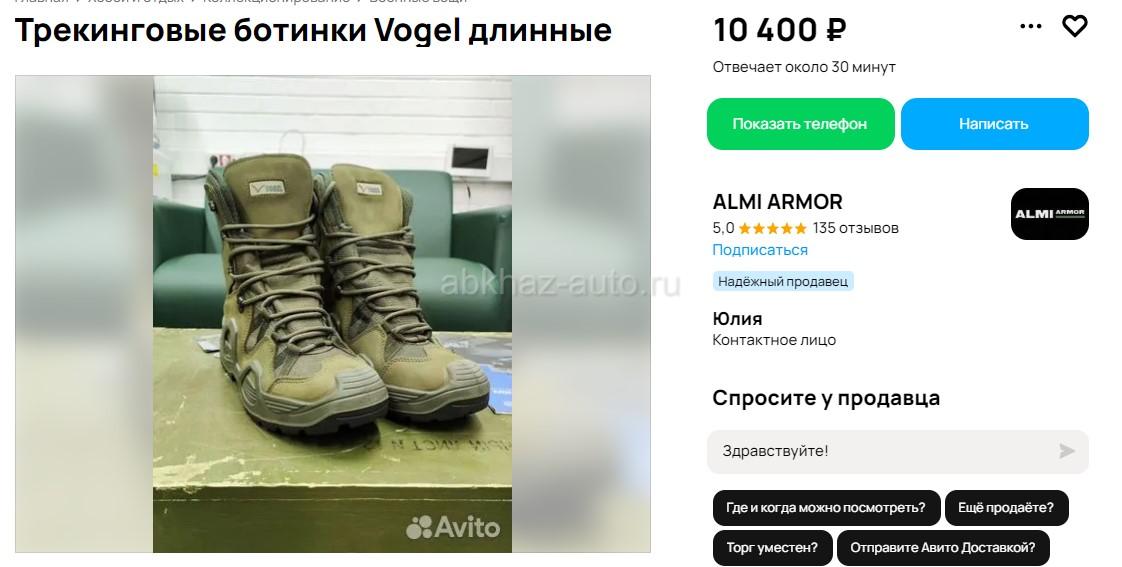Add listing to favorites with heart icon
The height and width of the screenshot is (567, 1122).
pos(1074,26)
